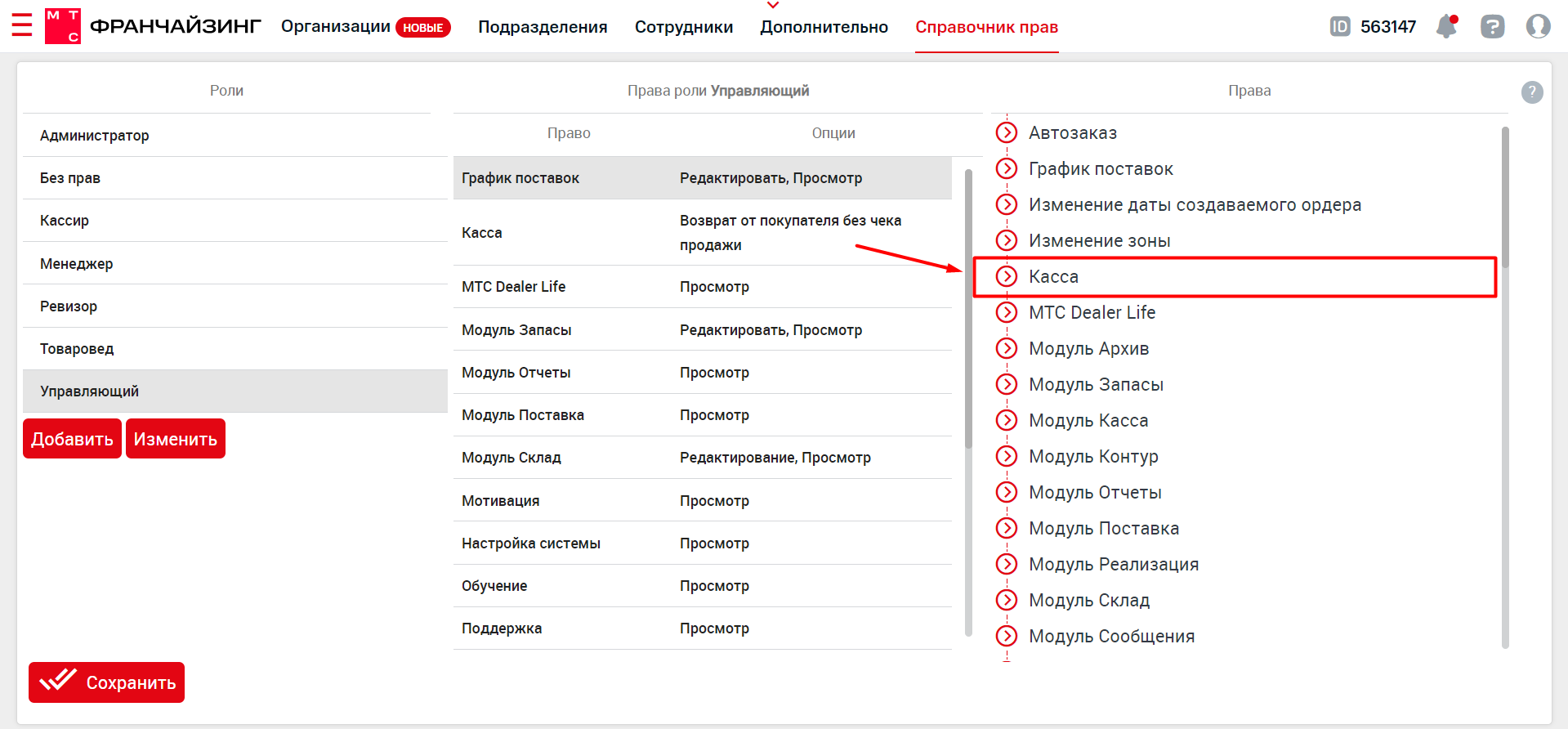The width and height of the screenshot is (1568, 729).
Task: Click the gray help icon beside Права
Action: pos(1532,92)
